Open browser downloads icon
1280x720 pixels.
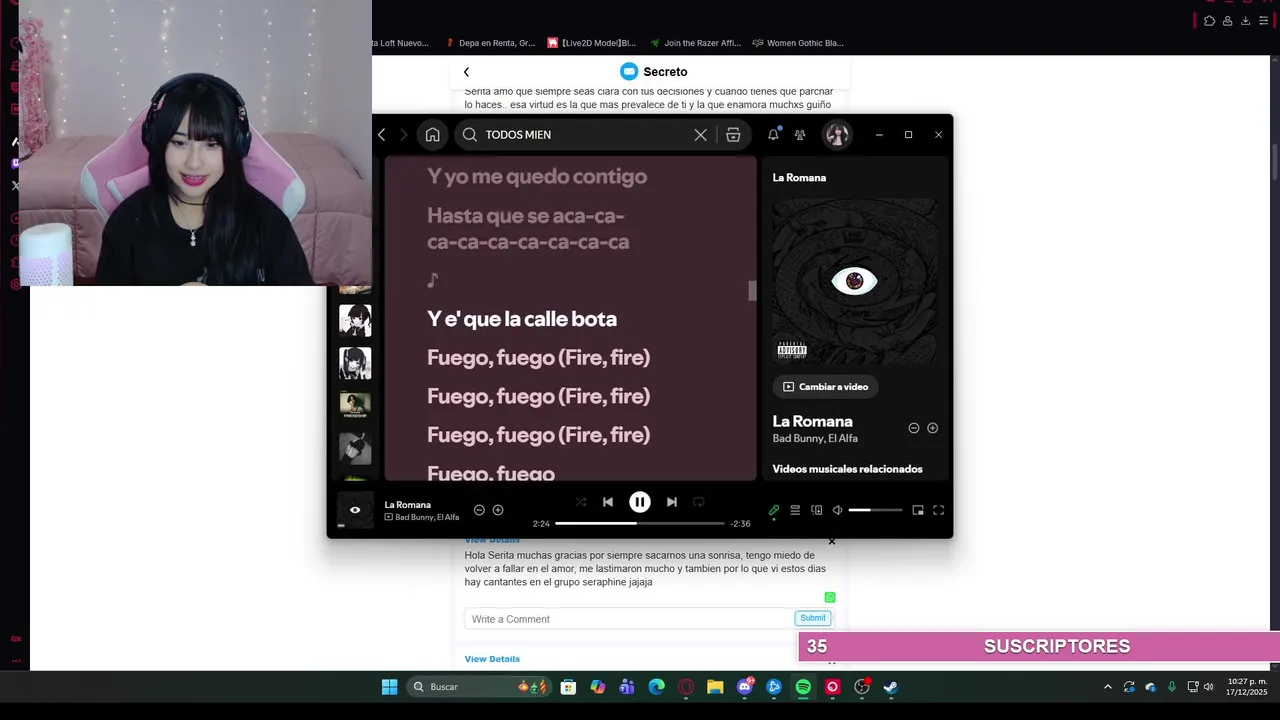point(1245,21)
